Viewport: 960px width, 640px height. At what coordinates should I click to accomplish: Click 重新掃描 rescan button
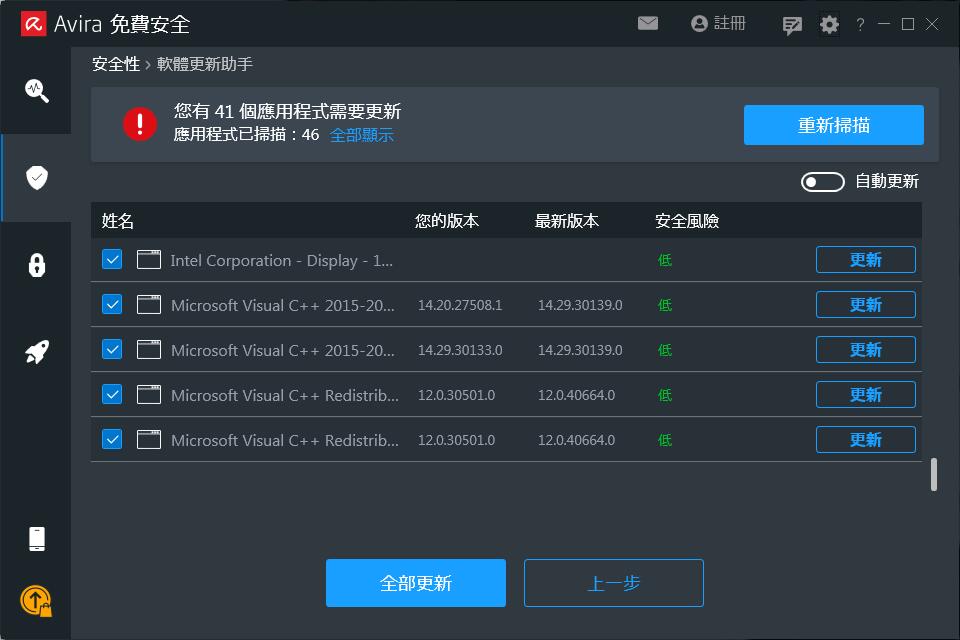833,125
